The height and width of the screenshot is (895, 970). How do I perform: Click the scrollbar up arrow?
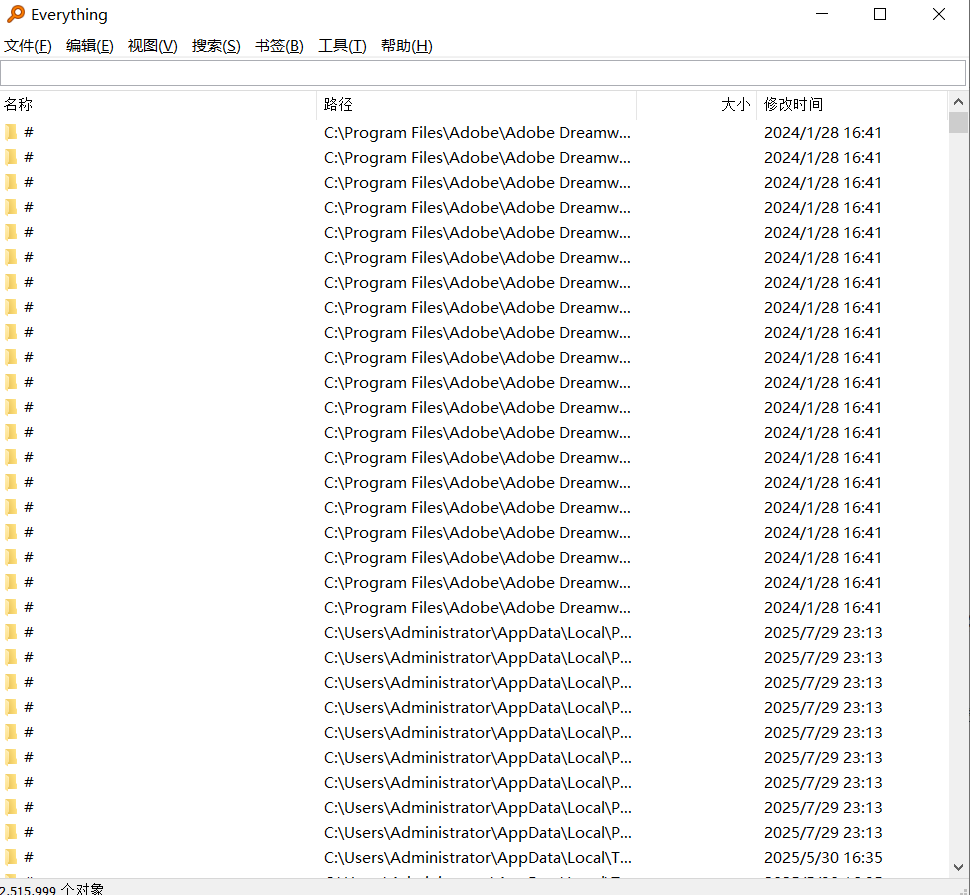point(958,102)
